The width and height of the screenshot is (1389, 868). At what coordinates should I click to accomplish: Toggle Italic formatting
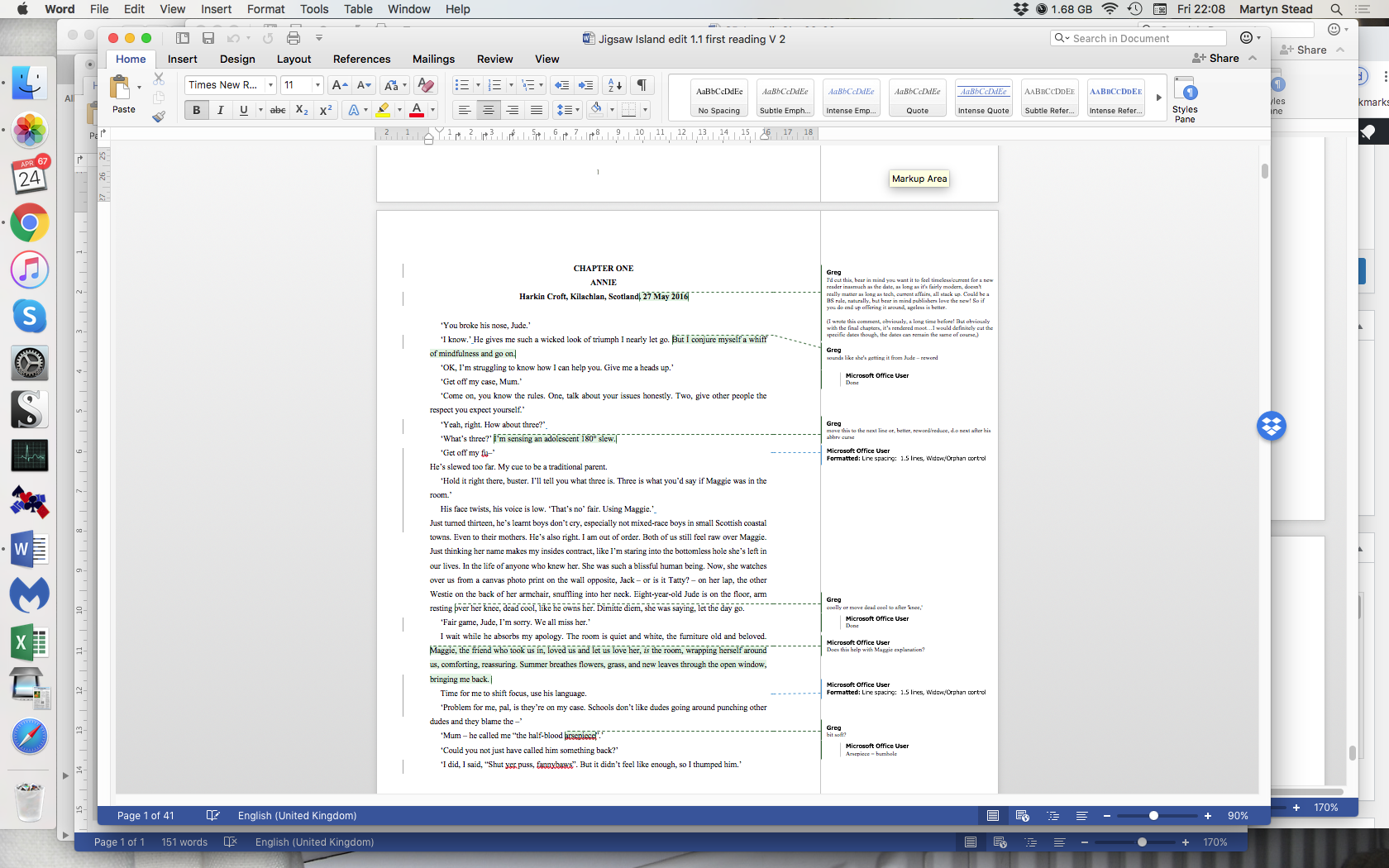(x=220, y=110)
